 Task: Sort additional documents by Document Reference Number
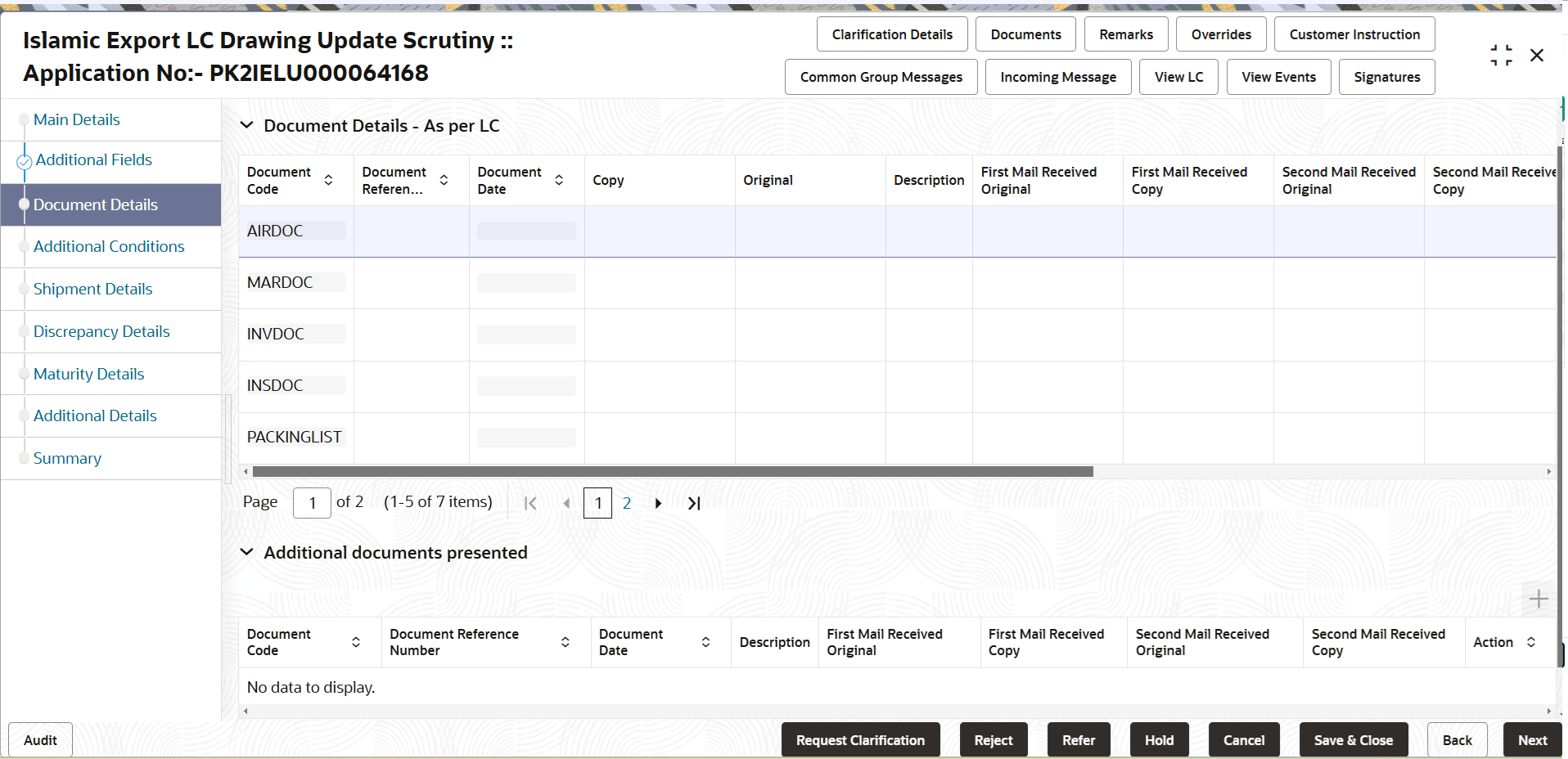[565, 642]
